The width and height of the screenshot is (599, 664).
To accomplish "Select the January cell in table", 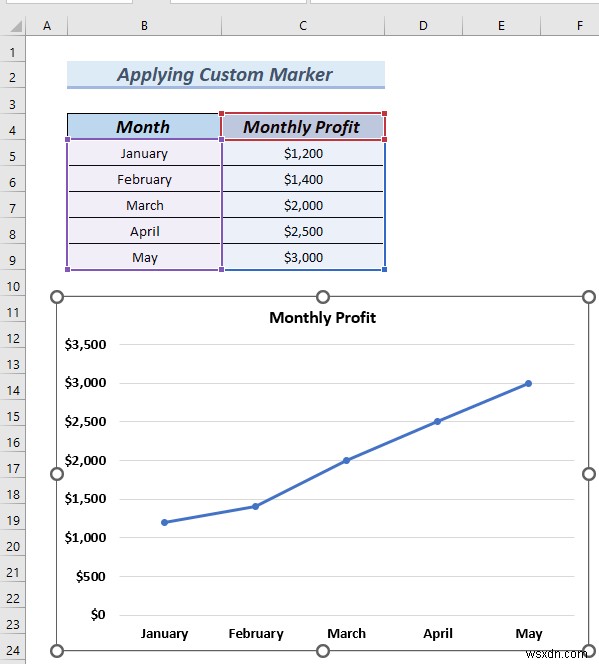I will click(144, 153).
